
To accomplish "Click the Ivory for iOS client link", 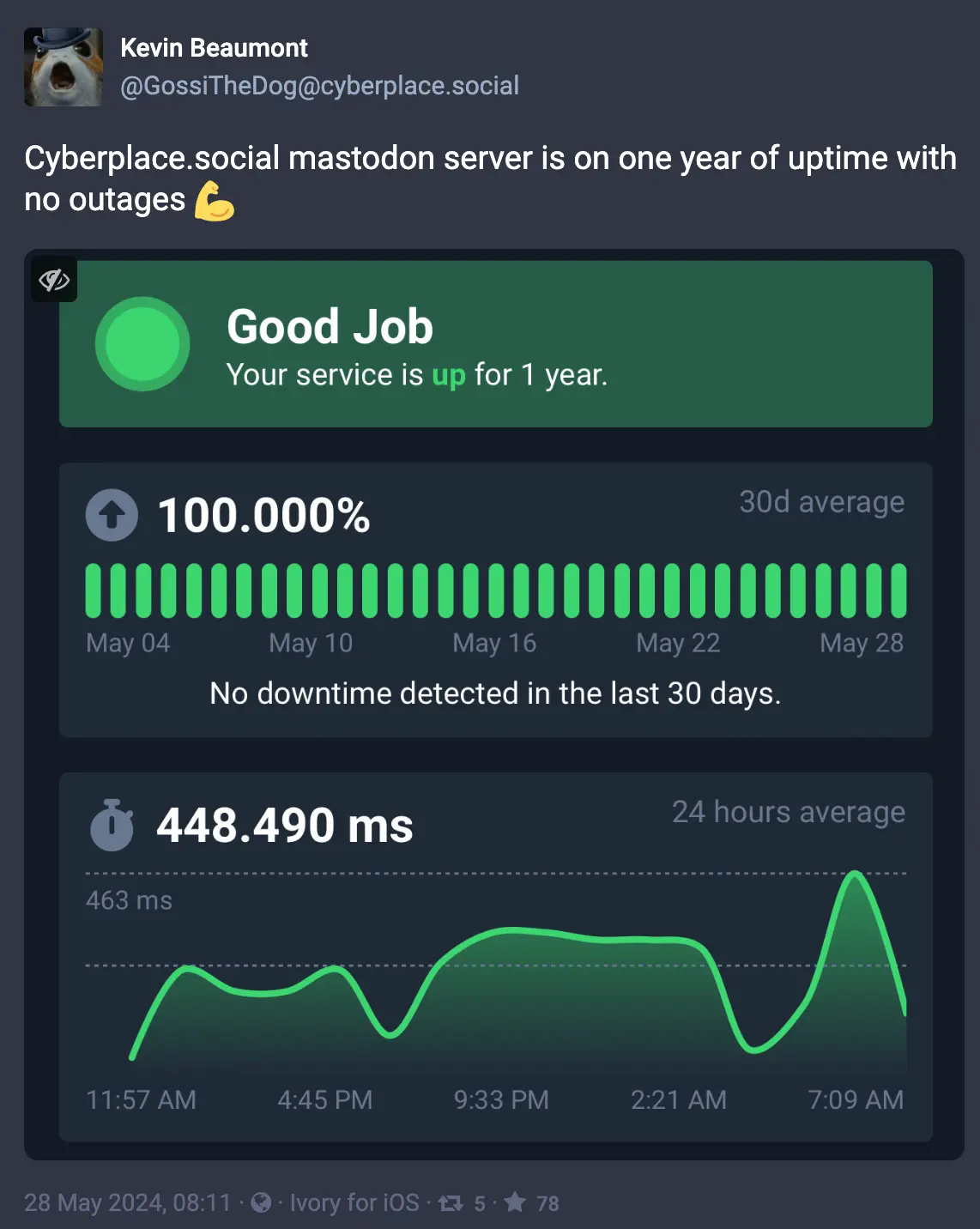I will [x=353, y=1203].
